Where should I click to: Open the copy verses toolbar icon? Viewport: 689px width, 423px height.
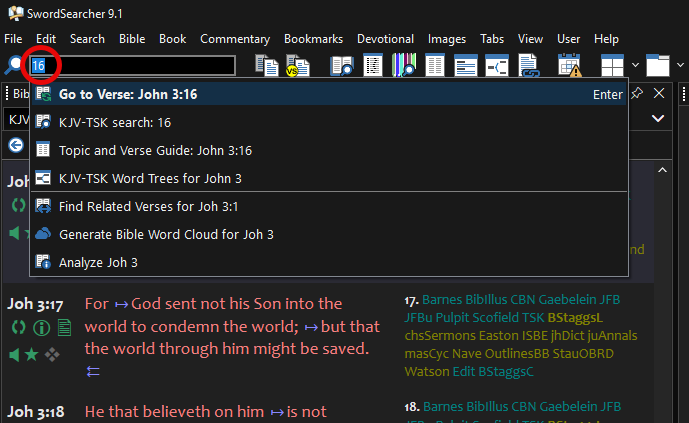tap(267, 65)
